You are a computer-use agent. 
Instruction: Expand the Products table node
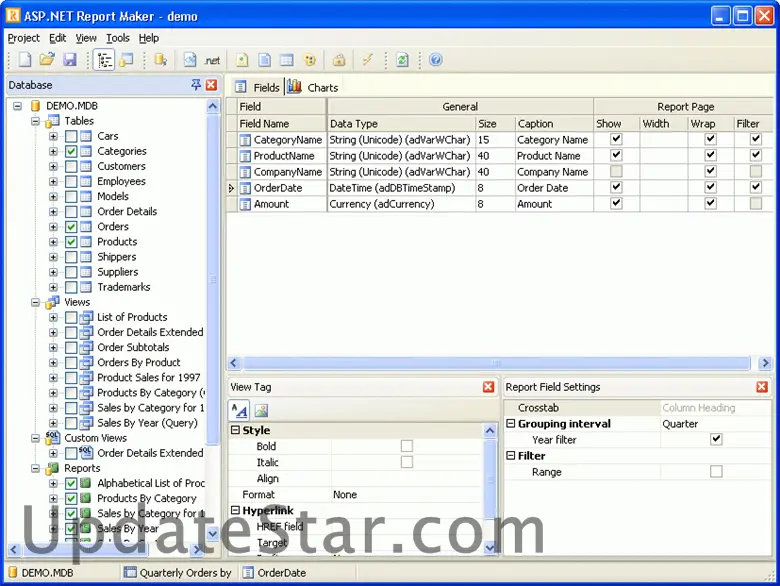pyautogui.click(x=53, y=242)
